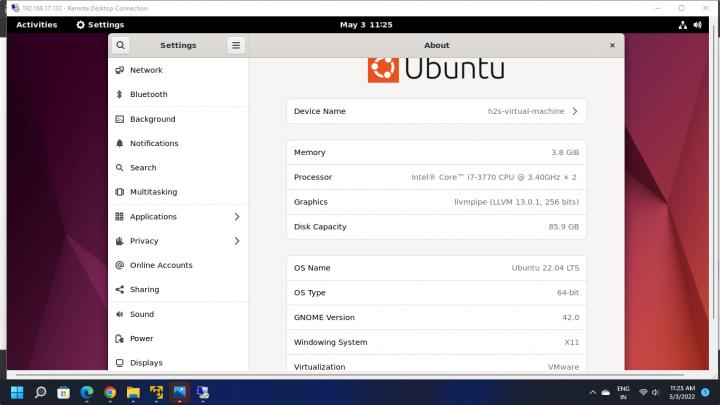
Task: Open the Activities overview
Action: (37, 25)
